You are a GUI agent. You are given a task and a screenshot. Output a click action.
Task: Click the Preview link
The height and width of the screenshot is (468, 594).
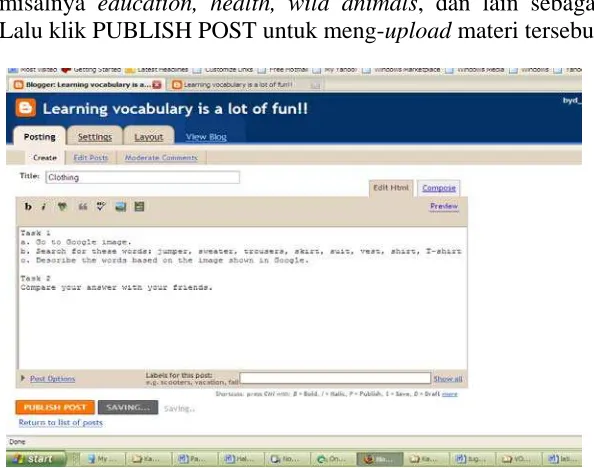[x=444, y=206]
